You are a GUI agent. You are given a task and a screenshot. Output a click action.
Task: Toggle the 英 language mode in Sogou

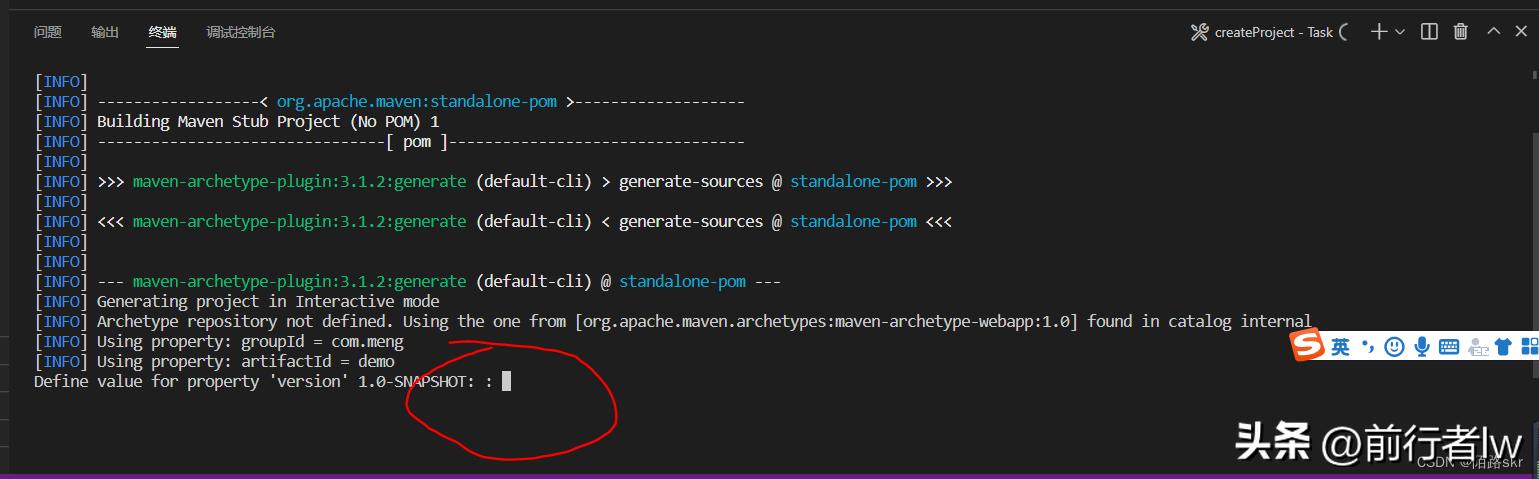[1340, 346]
